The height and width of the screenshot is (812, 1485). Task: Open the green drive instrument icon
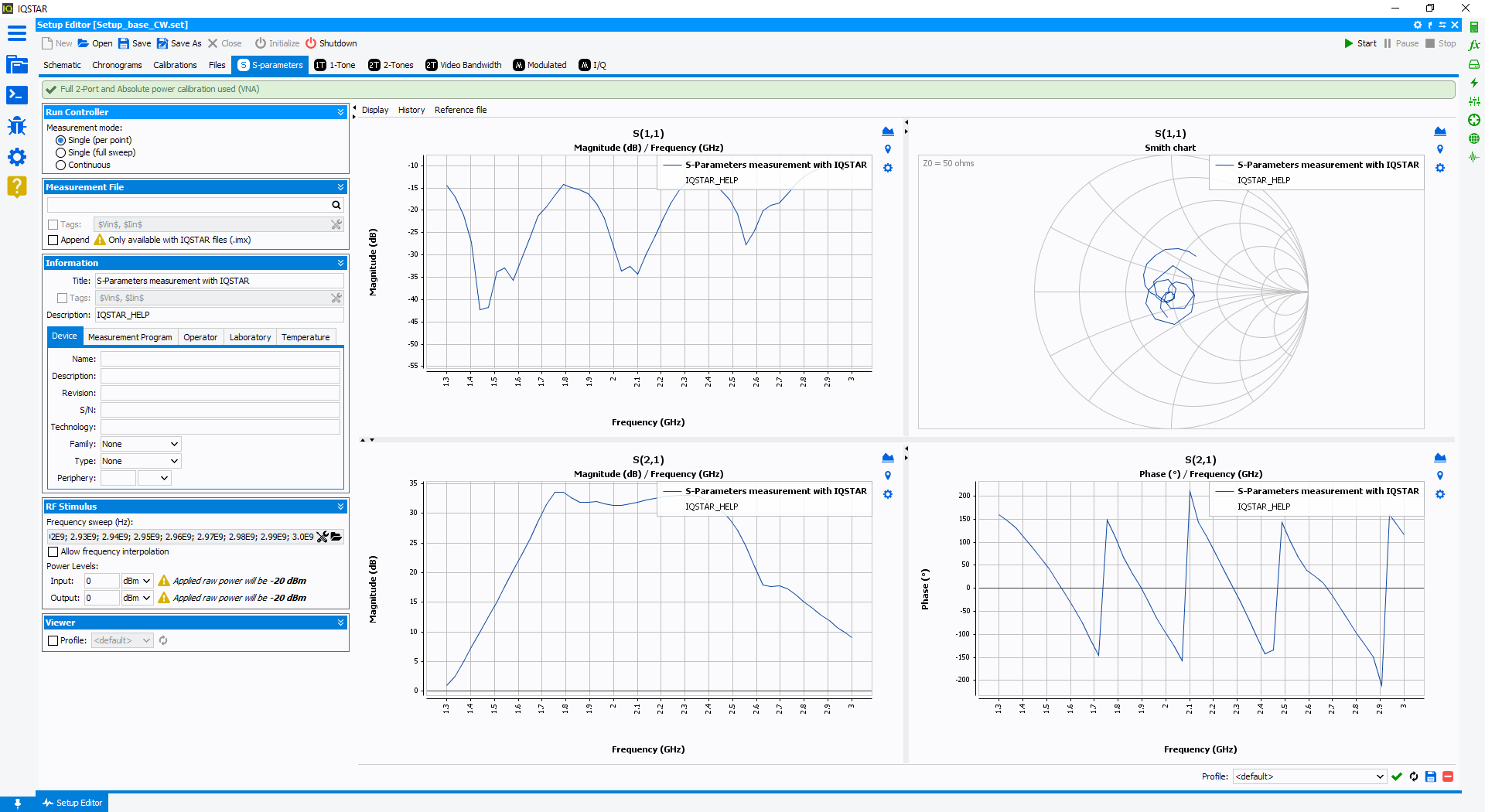tap(1474, 64)
